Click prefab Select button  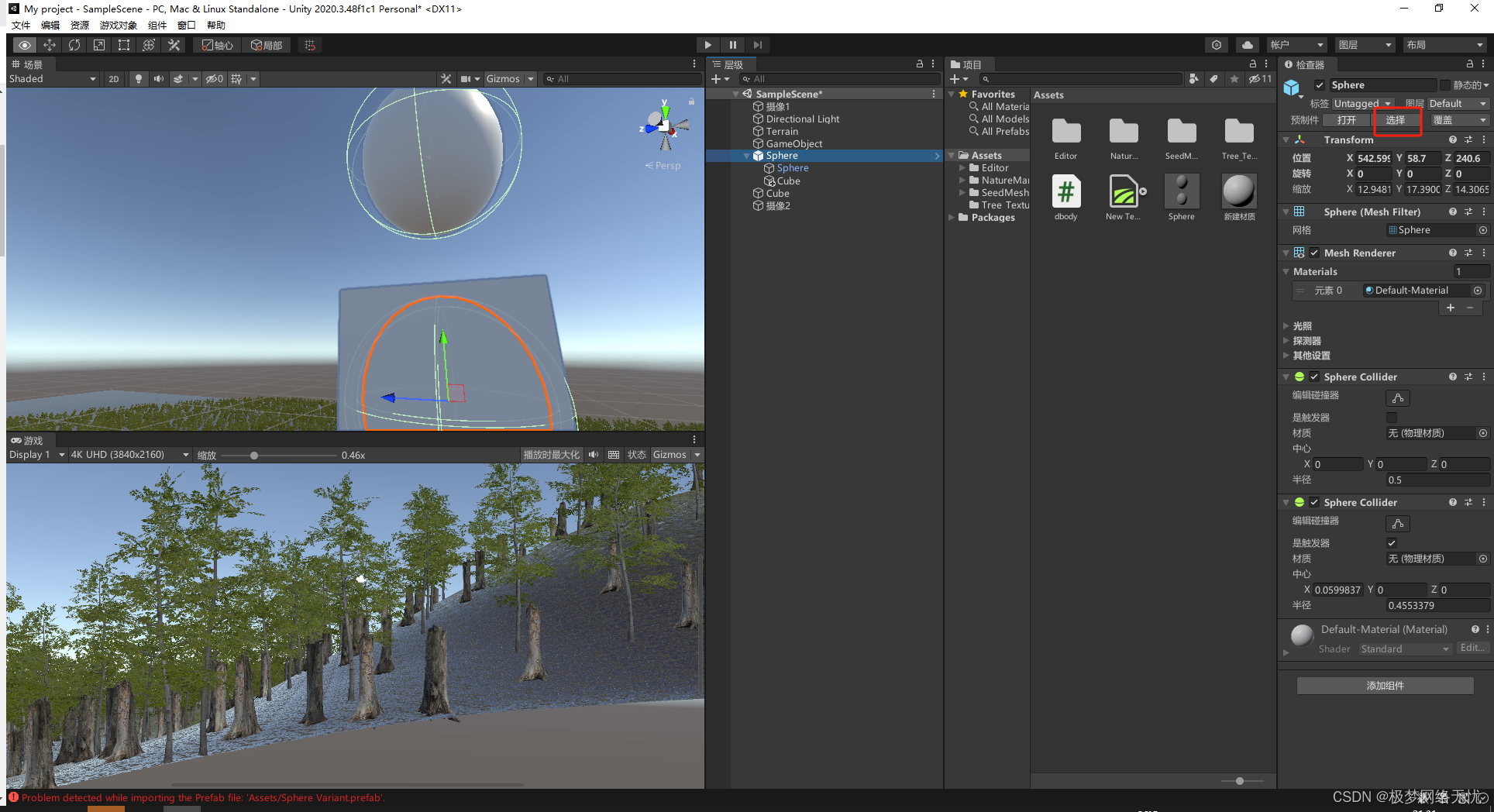tap(1396, 120)
